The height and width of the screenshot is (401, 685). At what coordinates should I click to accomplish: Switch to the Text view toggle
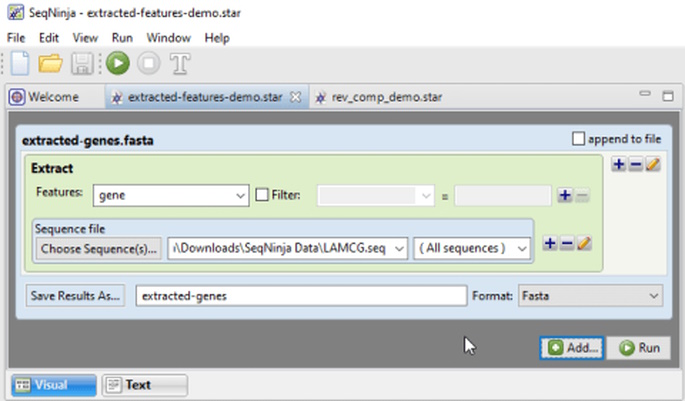pyautogui.click(x=145, y=385)
